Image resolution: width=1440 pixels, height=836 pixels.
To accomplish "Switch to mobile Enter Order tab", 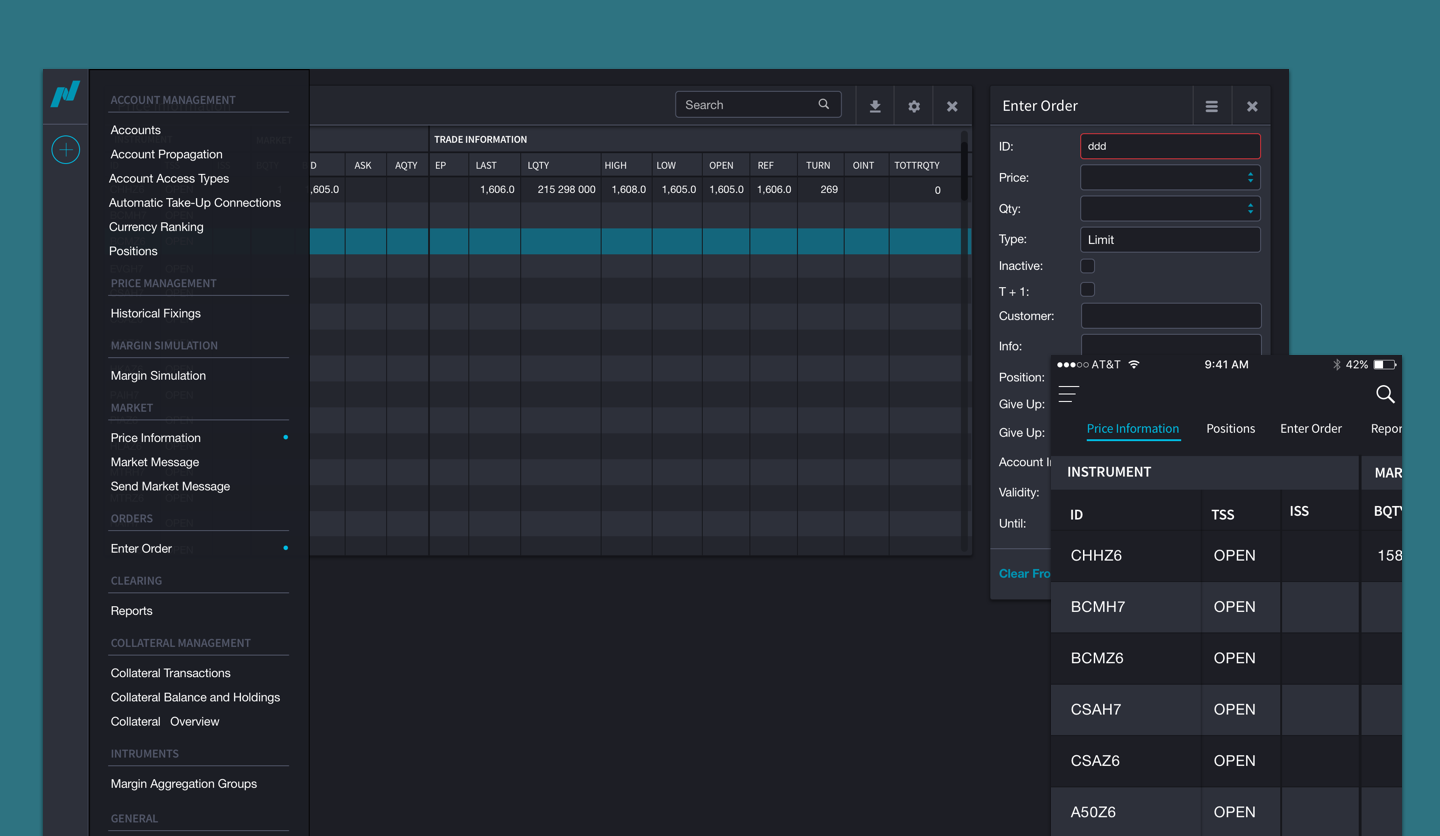I will pyautogui.click(x=1311, y=428).
